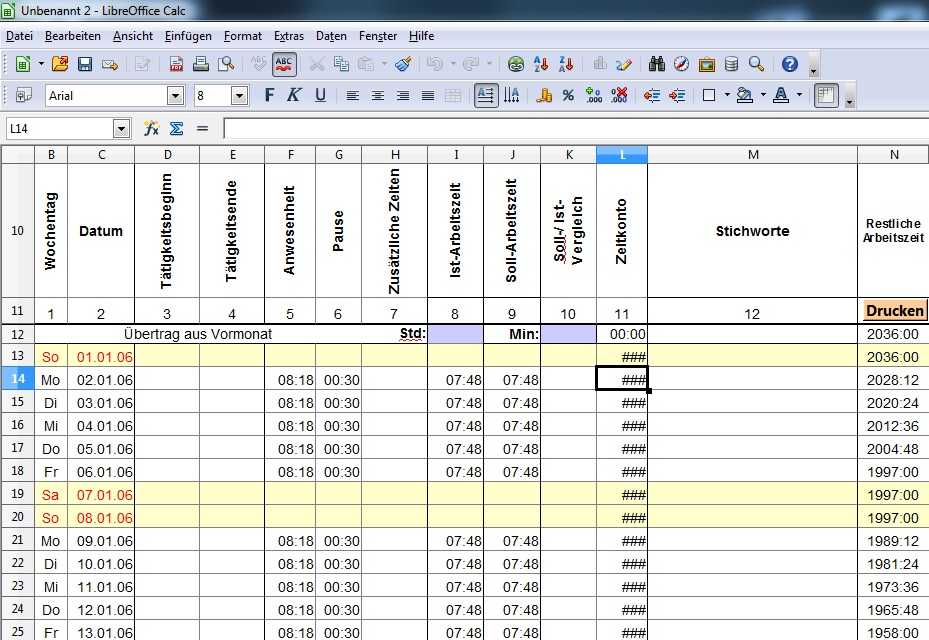Viewport: 929px width, 640px height.
Task: Toggle automatic spell checking (ABC underlined)
Action: click(x=284, y=64)
